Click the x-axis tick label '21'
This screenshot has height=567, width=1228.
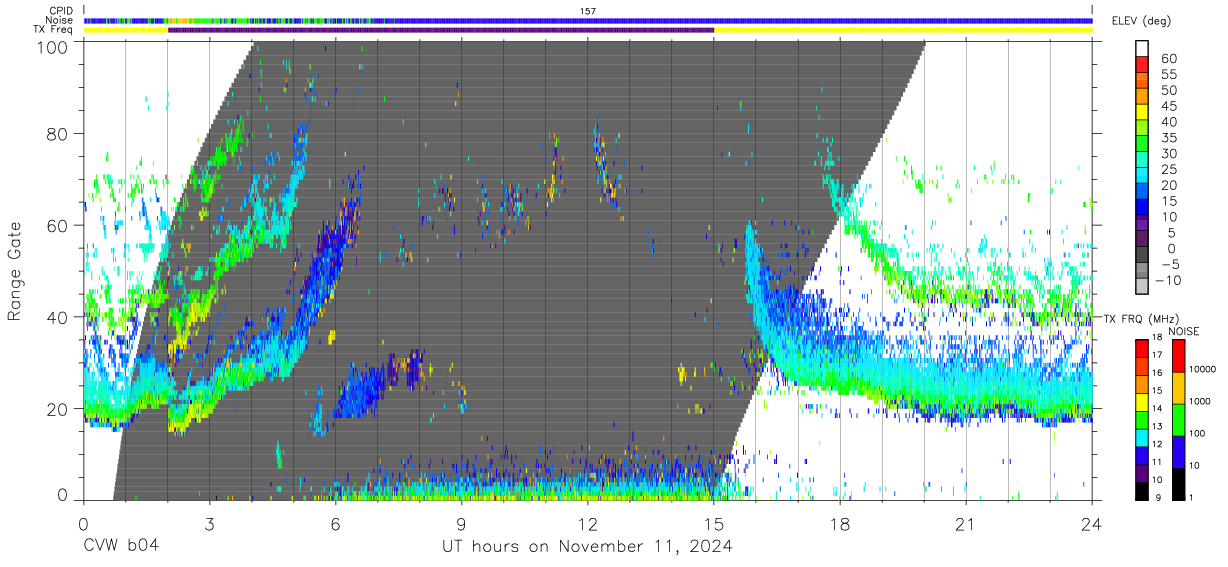tap(966, 524)
